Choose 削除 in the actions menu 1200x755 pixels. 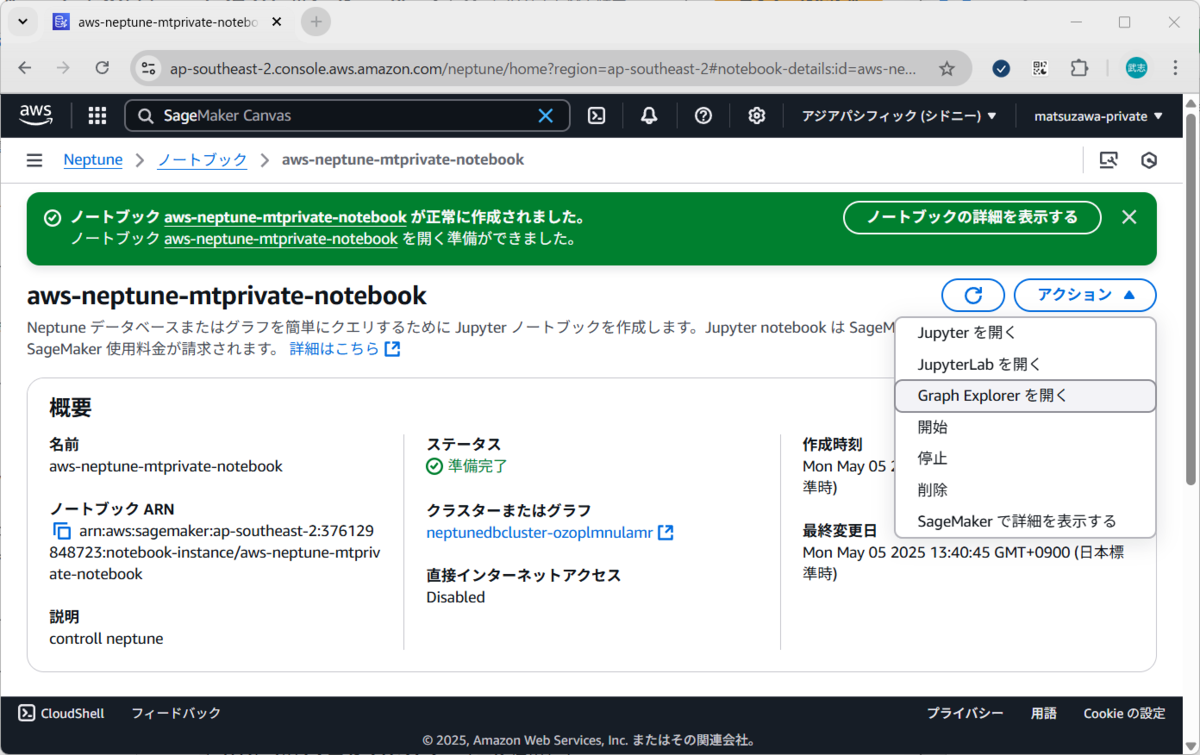tap(1025, 490)
